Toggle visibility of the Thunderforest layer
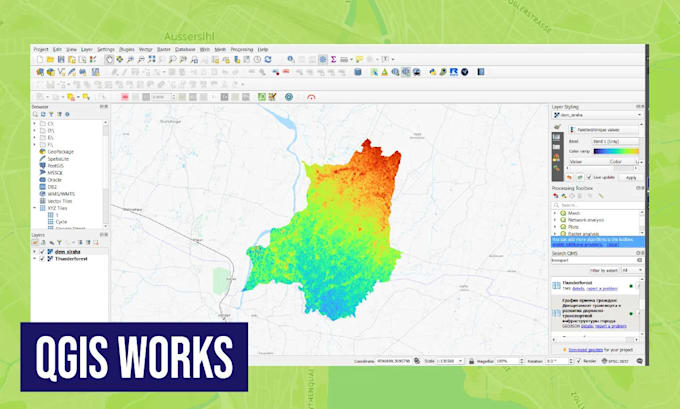The width and height of the screenshot is (680, 409). coord(42,258)
